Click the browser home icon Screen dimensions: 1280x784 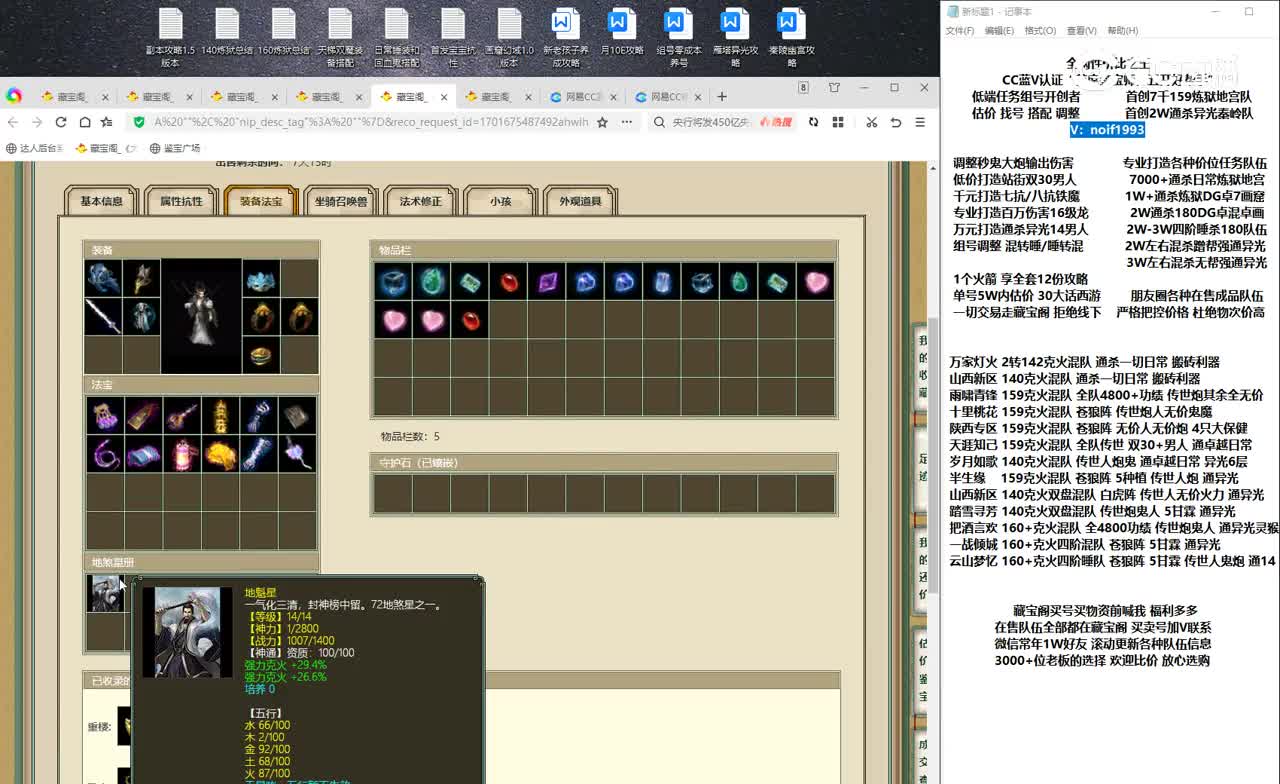pos(84,122)
